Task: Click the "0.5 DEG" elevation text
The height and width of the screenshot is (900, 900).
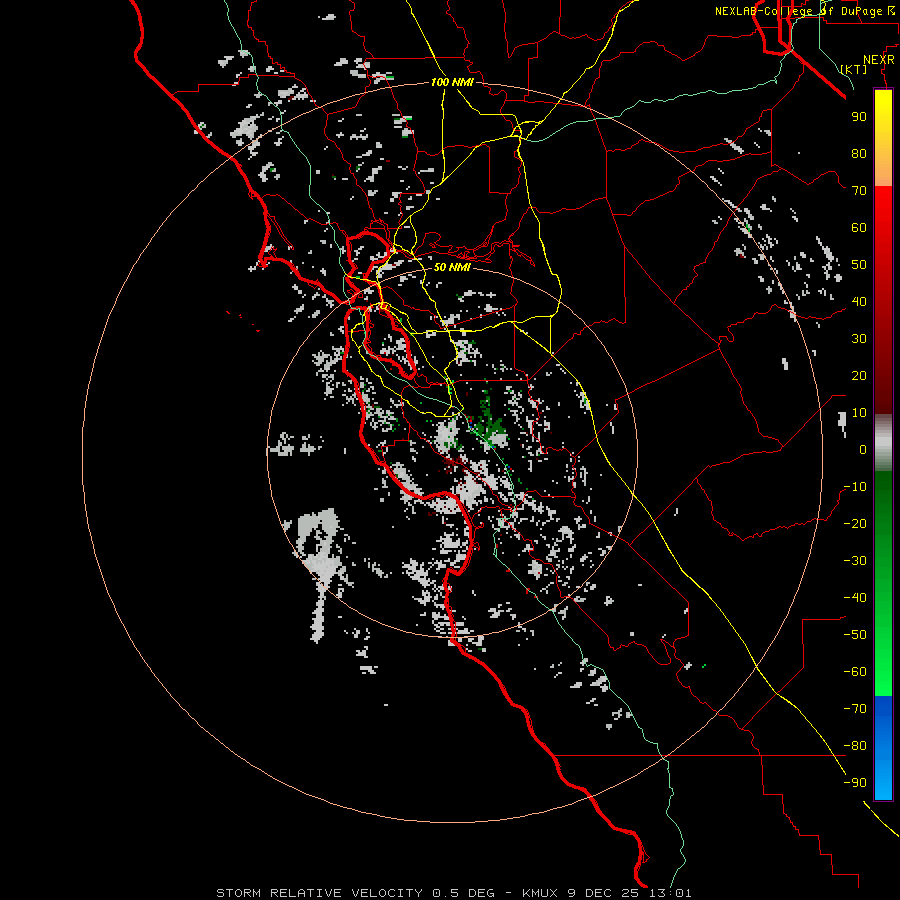Action: pyautogui.click(x=463, y=893)
